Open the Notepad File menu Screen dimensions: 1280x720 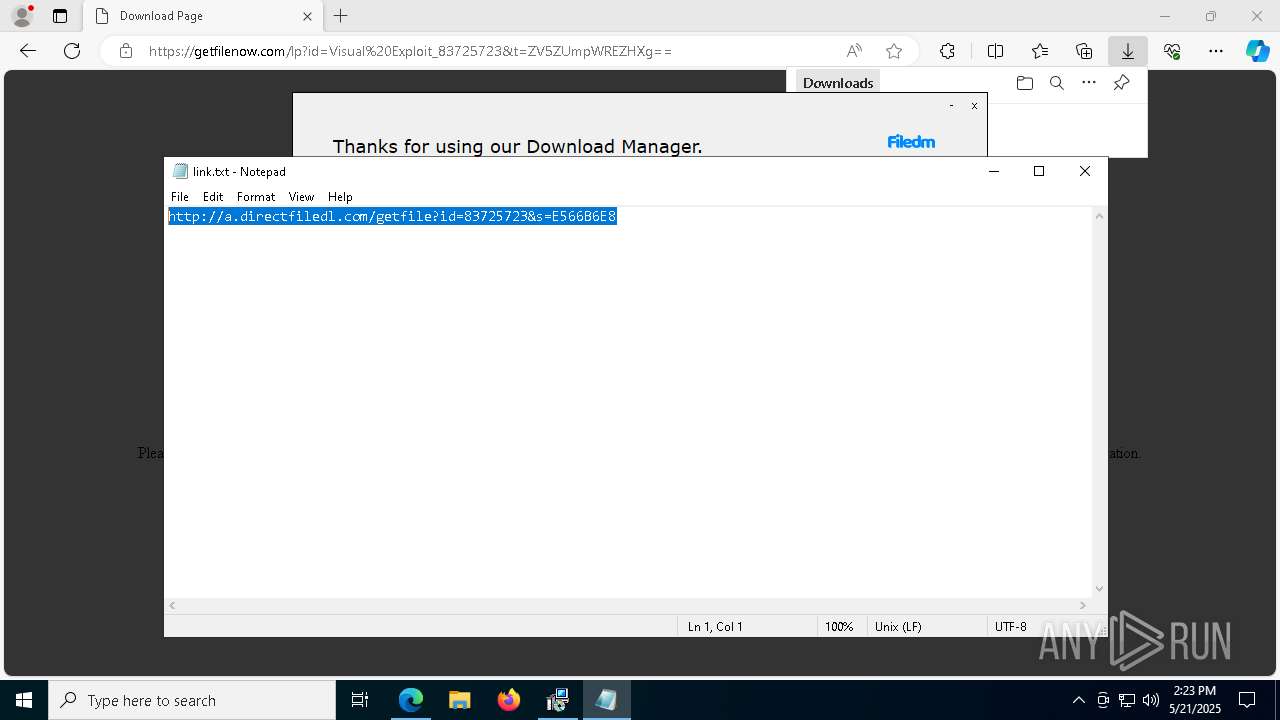point(180,197)
